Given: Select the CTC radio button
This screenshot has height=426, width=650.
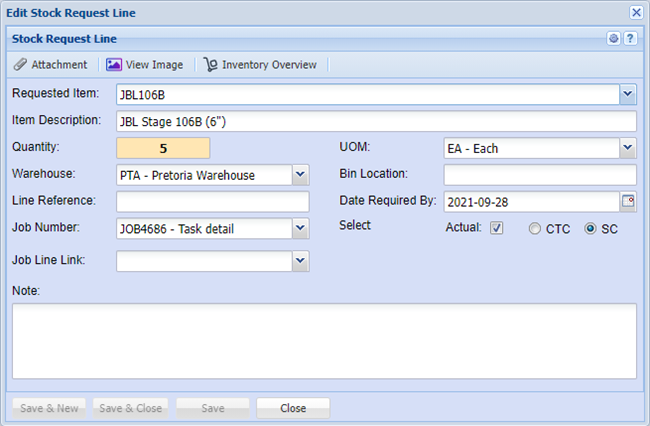Looking at the screenshot, I should point(536,228).
